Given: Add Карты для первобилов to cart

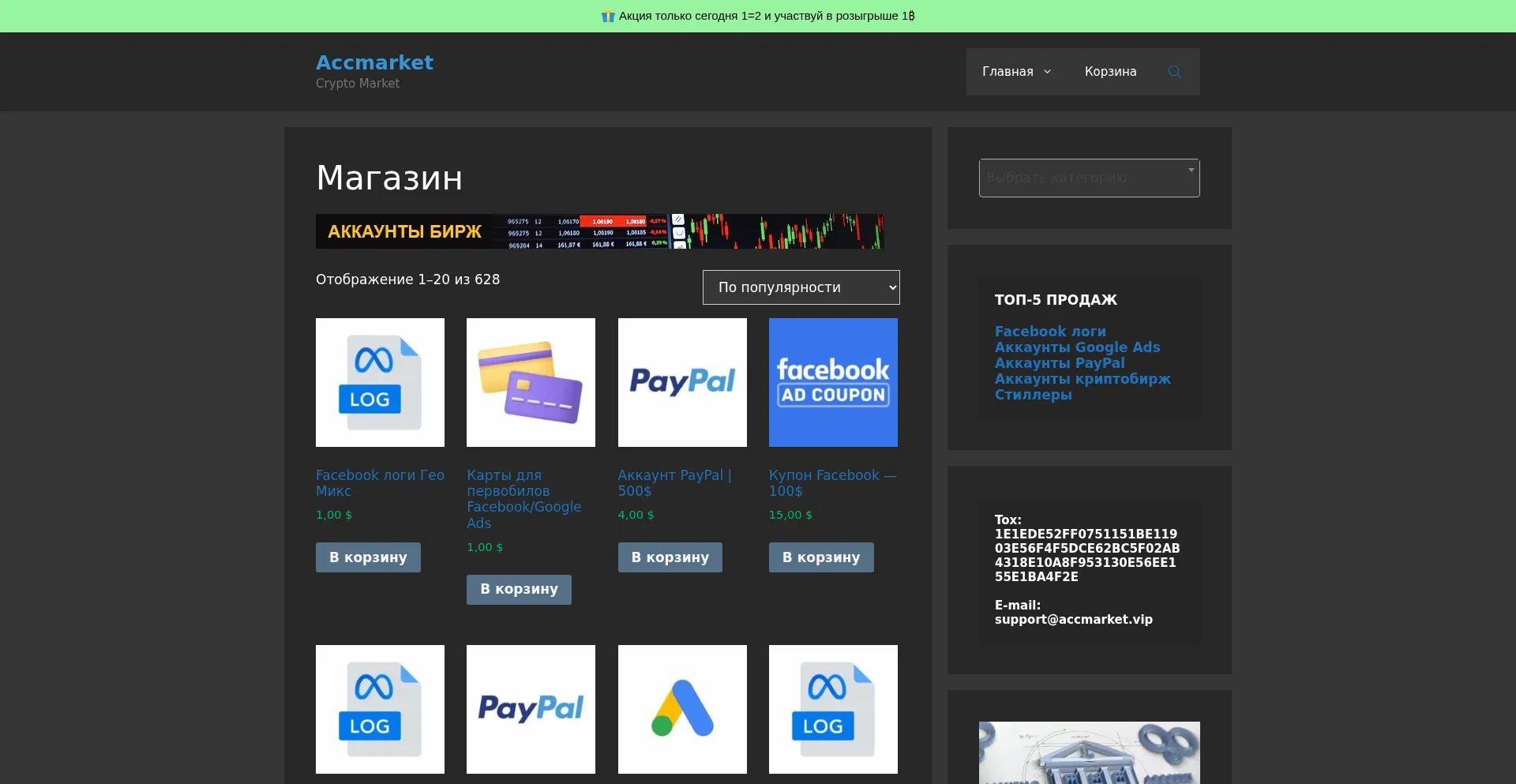Looking at the screenshot, I should pyautogui.click(x=519, y=590).
